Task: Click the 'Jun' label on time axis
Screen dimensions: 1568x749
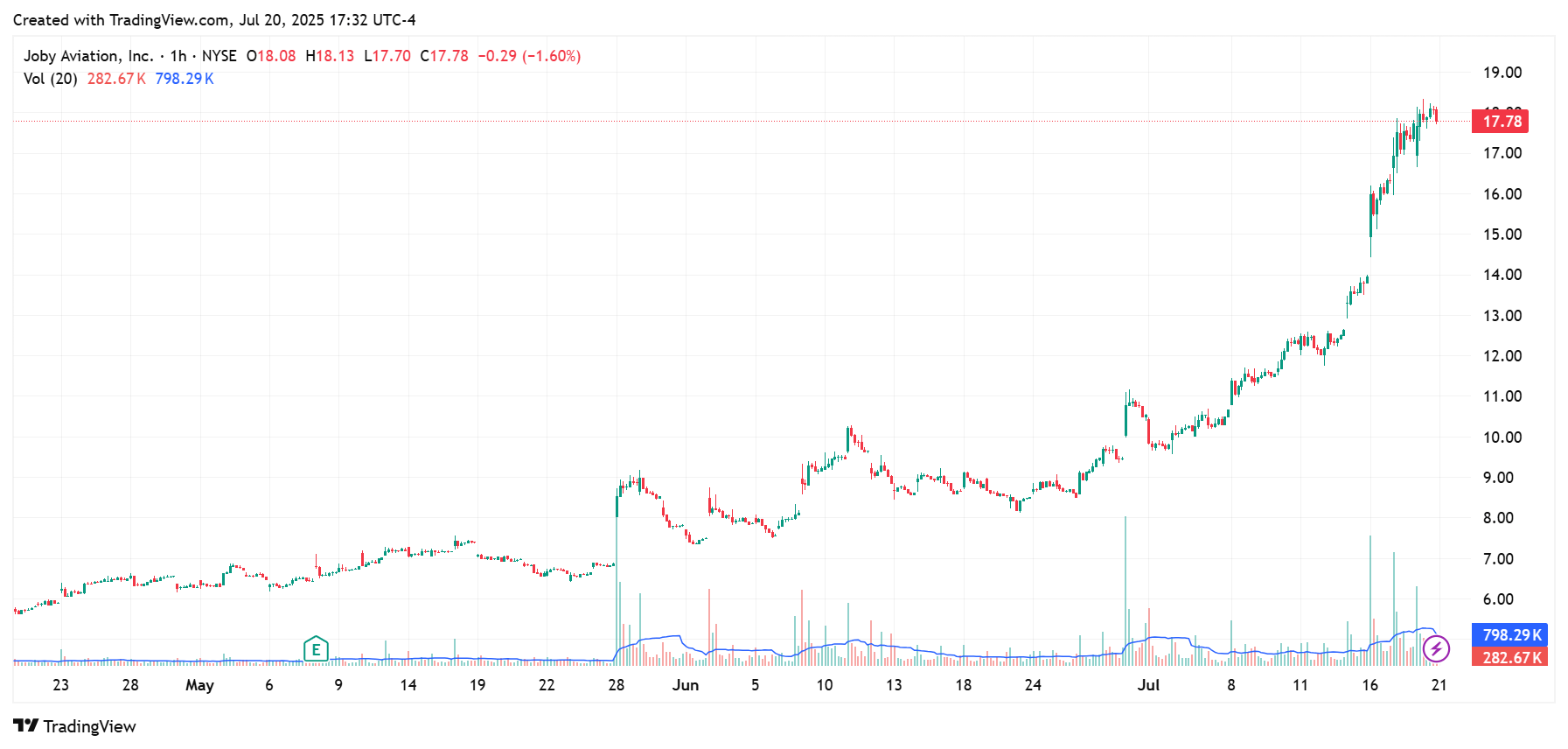Action: coord(686,685)
